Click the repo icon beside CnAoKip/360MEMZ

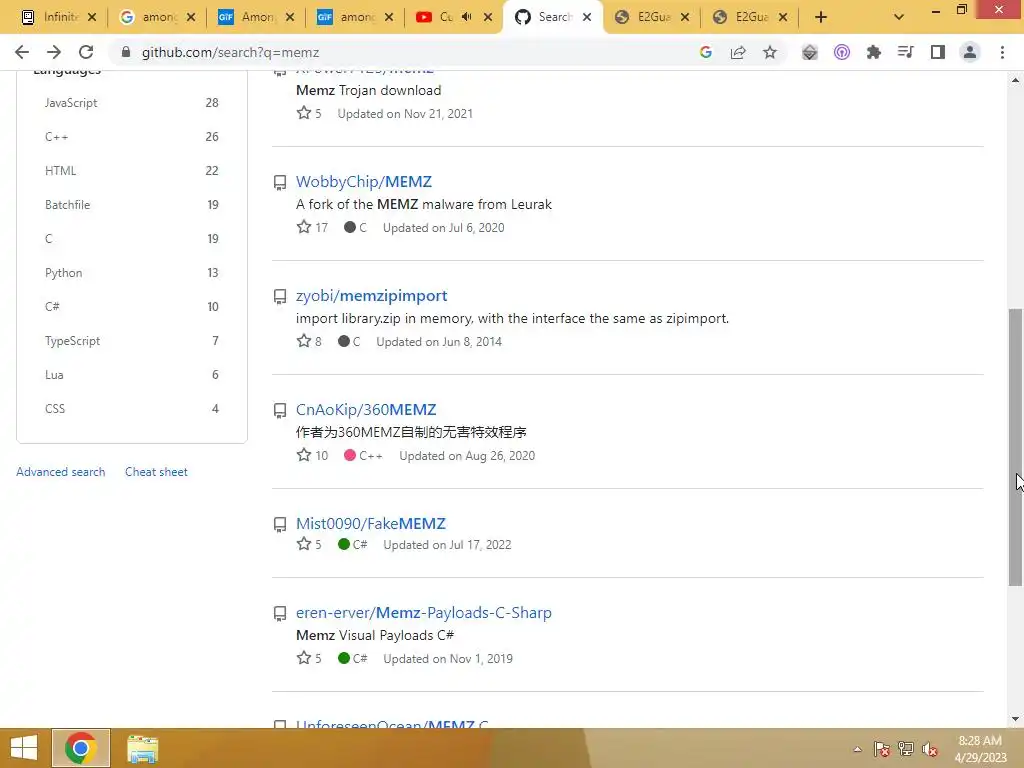[x=280, y=411]
